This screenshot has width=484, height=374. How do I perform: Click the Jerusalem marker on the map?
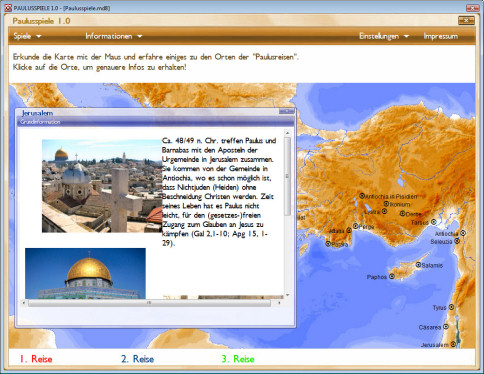point(453,344)
